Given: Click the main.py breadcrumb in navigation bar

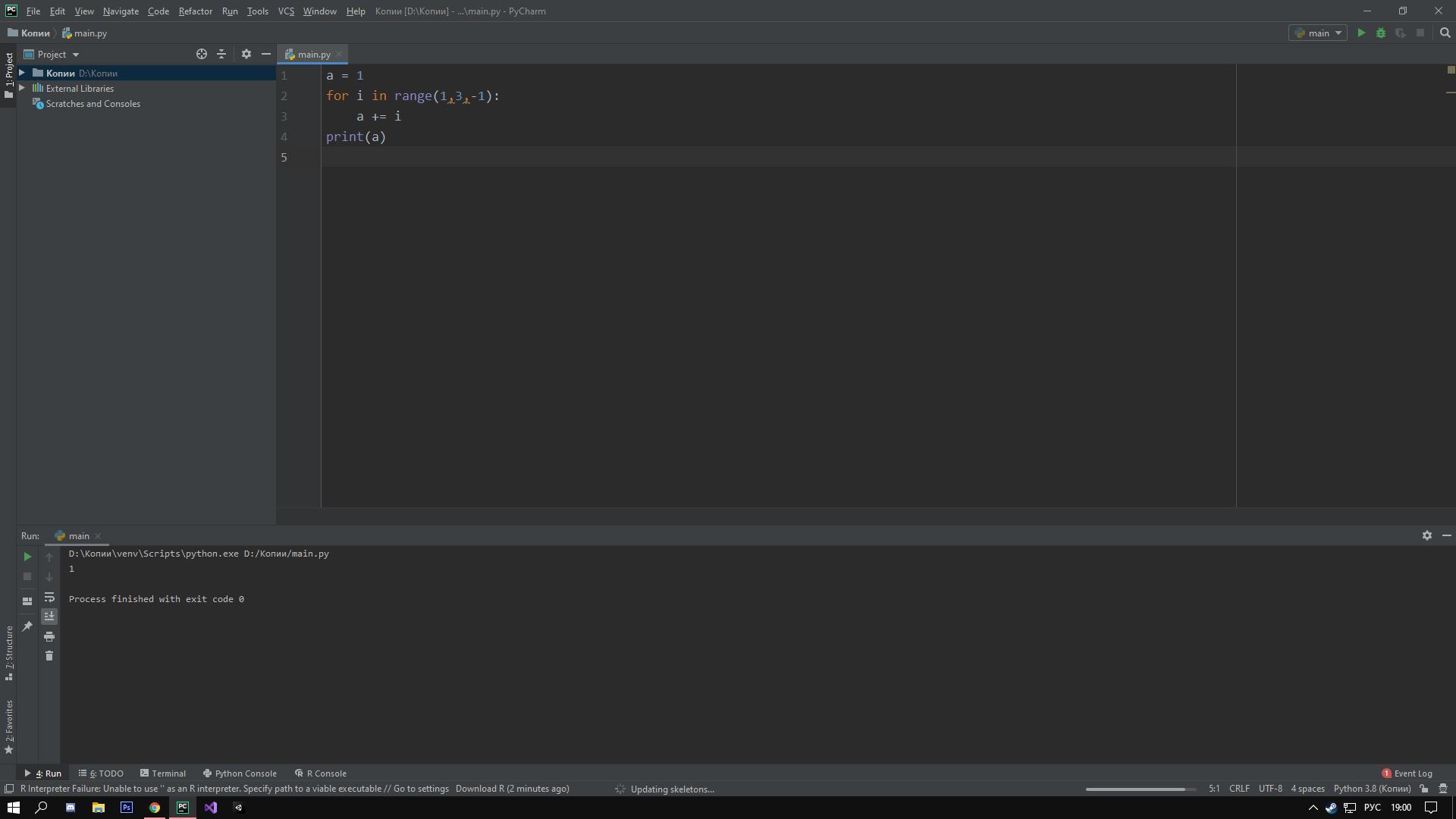Looking at the screenshot, I should [85, 33].
